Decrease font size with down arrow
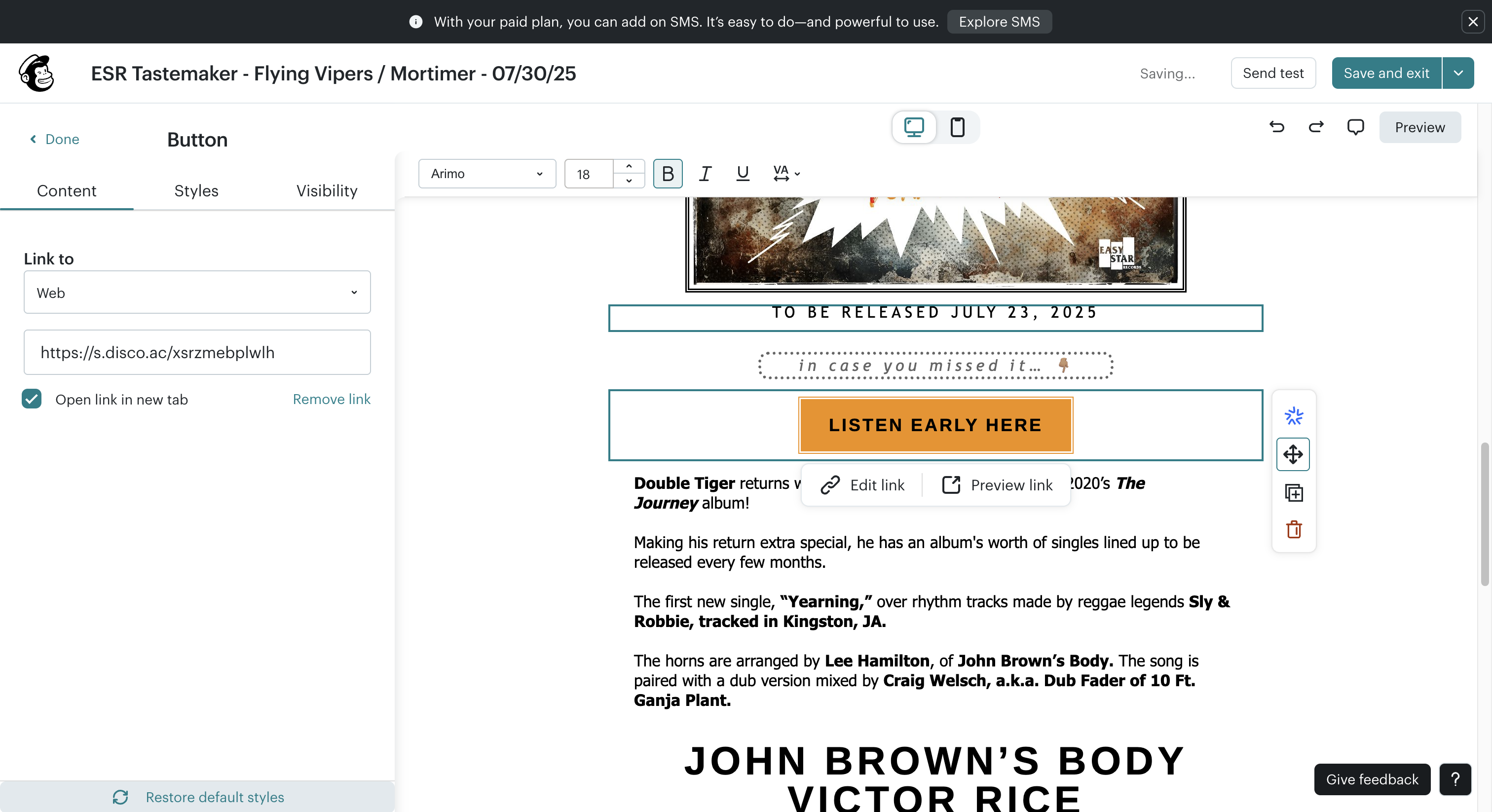This screenshot has width=1492, height=812. pyautogui.click(x=629, y=181)
